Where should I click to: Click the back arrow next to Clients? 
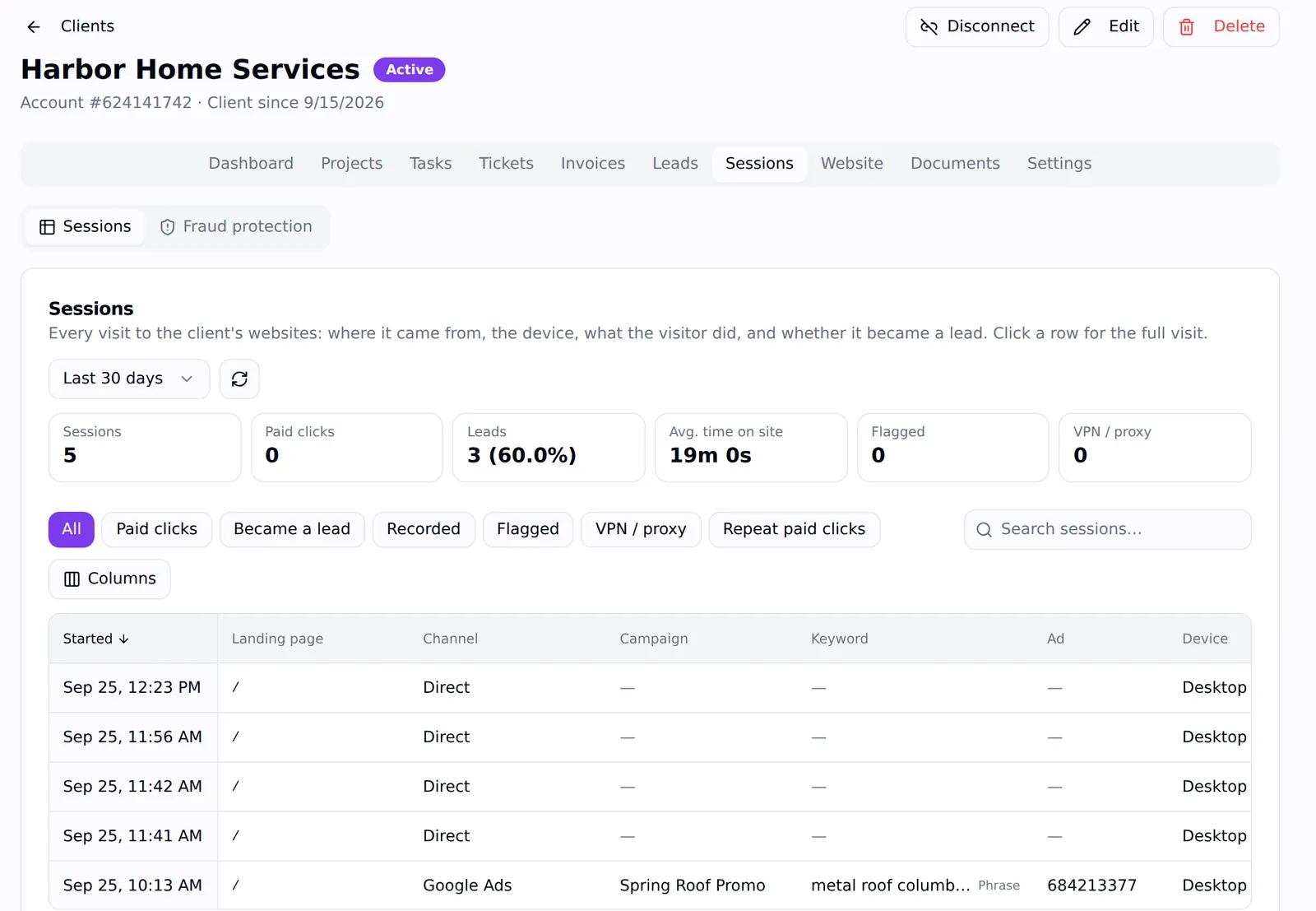click(33, 26)
